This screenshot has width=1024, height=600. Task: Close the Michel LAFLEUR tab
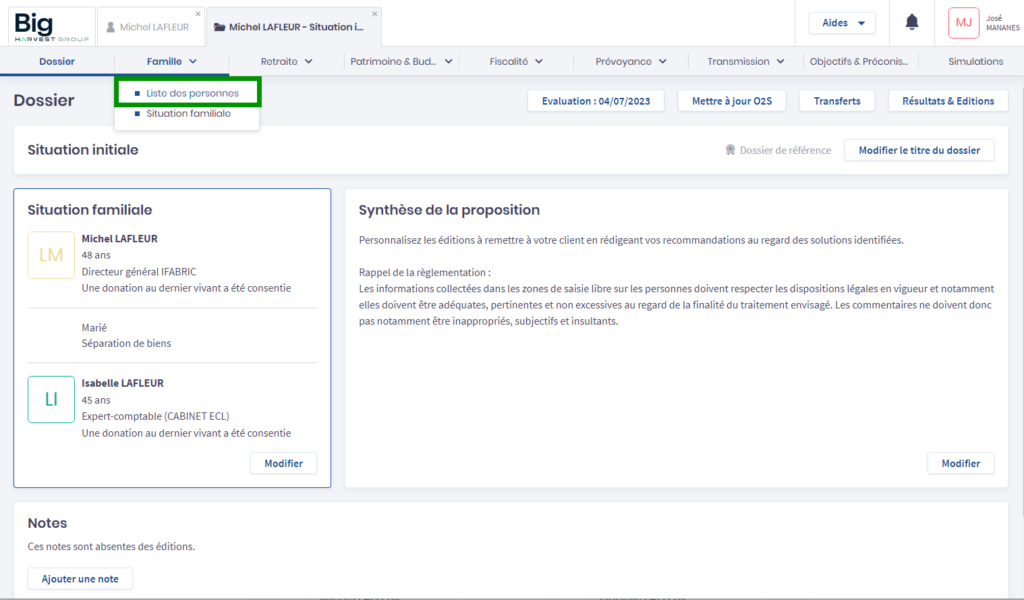coord(198,13)
